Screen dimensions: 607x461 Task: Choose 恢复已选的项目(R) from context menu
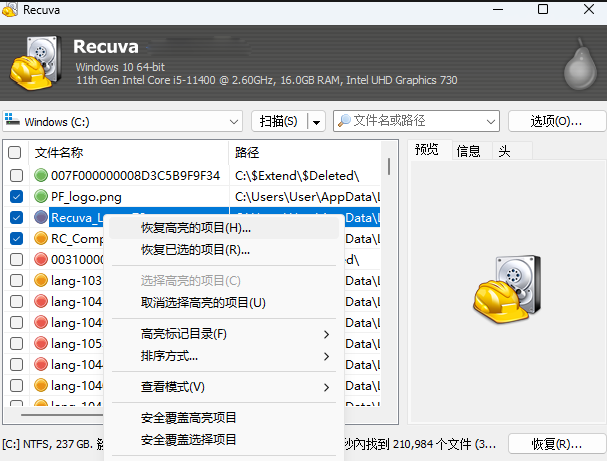click(224, 250)
